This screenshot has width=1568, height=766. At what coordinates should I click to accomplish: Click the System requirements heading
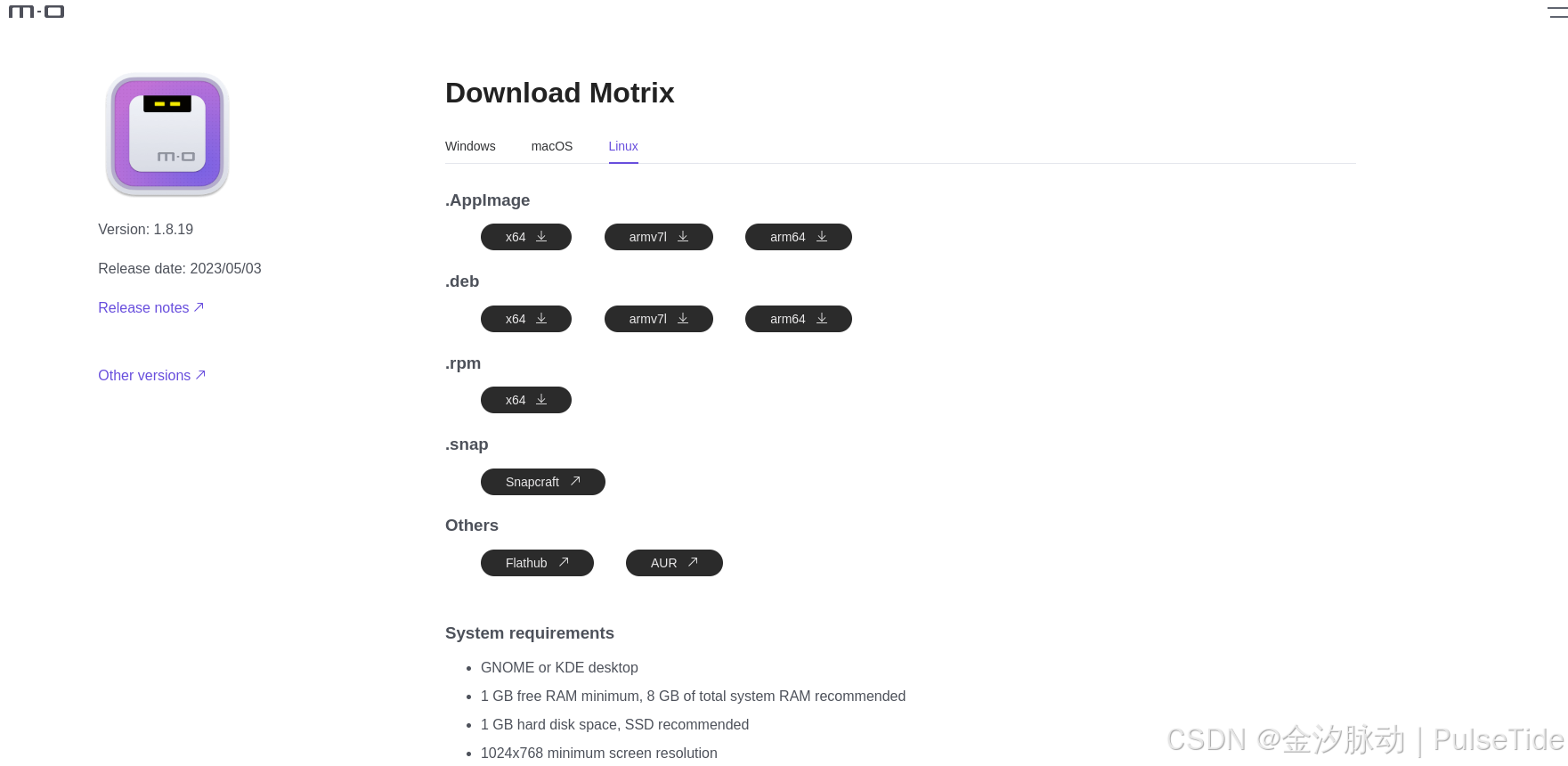pos(530,633)
